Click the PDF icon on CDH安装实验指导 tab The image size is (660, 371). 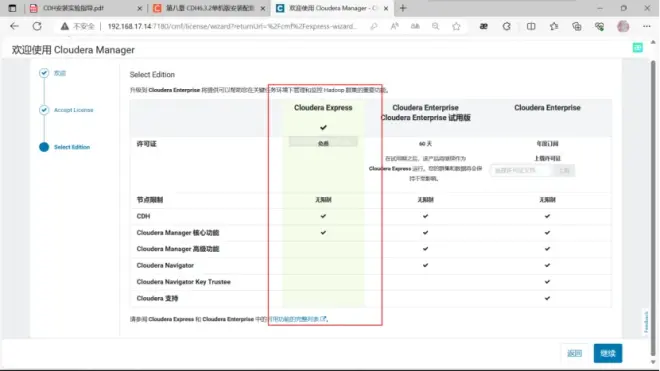(x=34, y=8)
